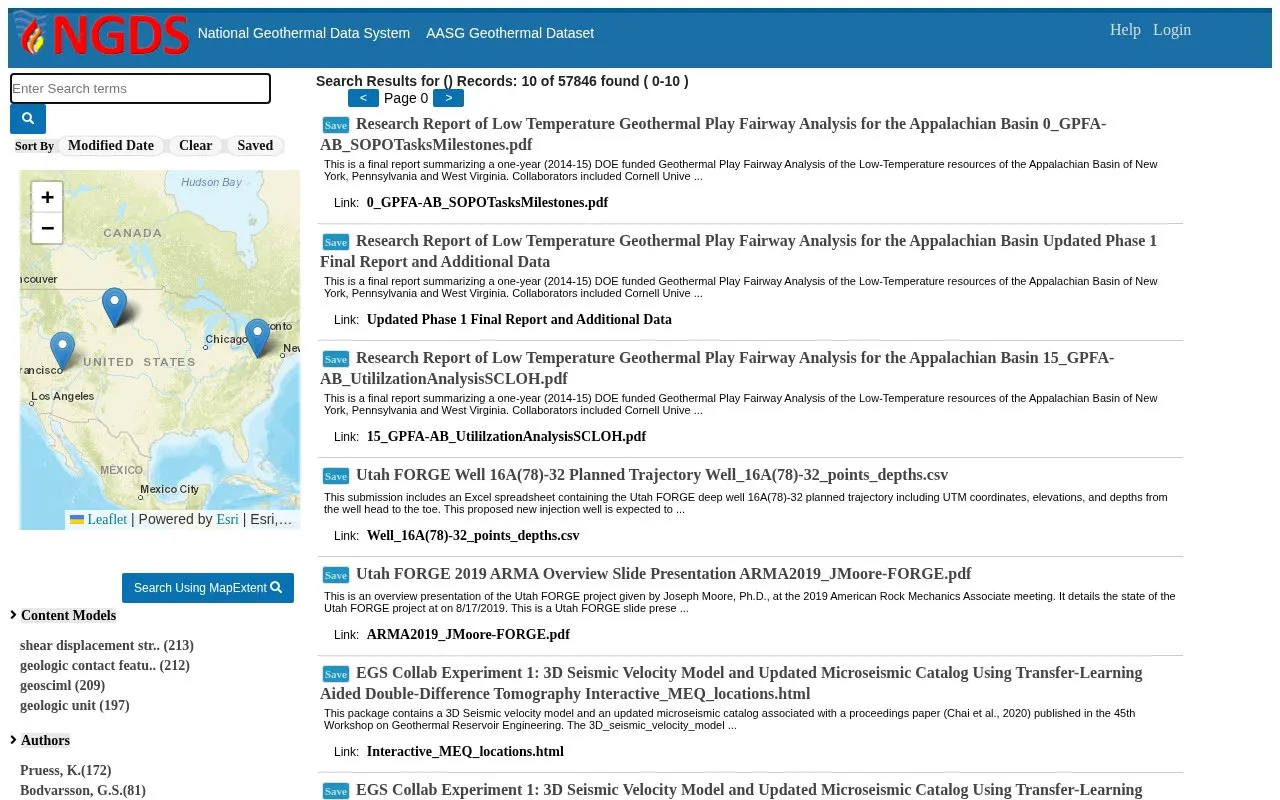Screen dimensions: 1280x800
Task: Go to next results page
Action: (448, 98)
